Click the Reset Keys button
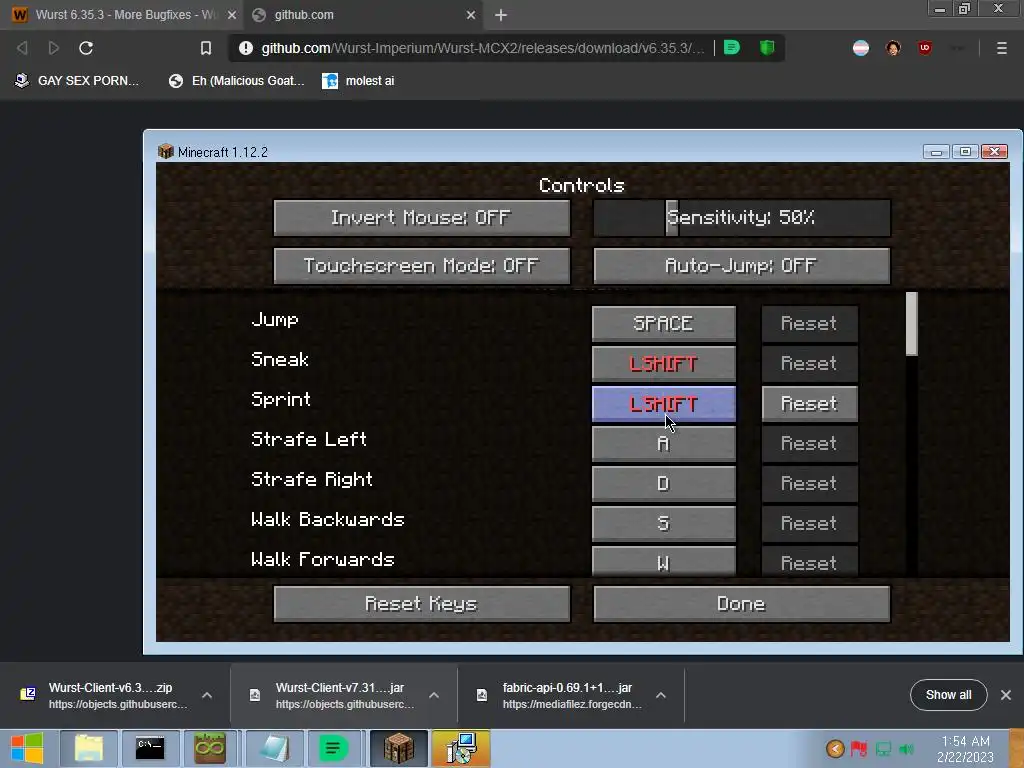The image size is (1024, 768). pos(421,604)
